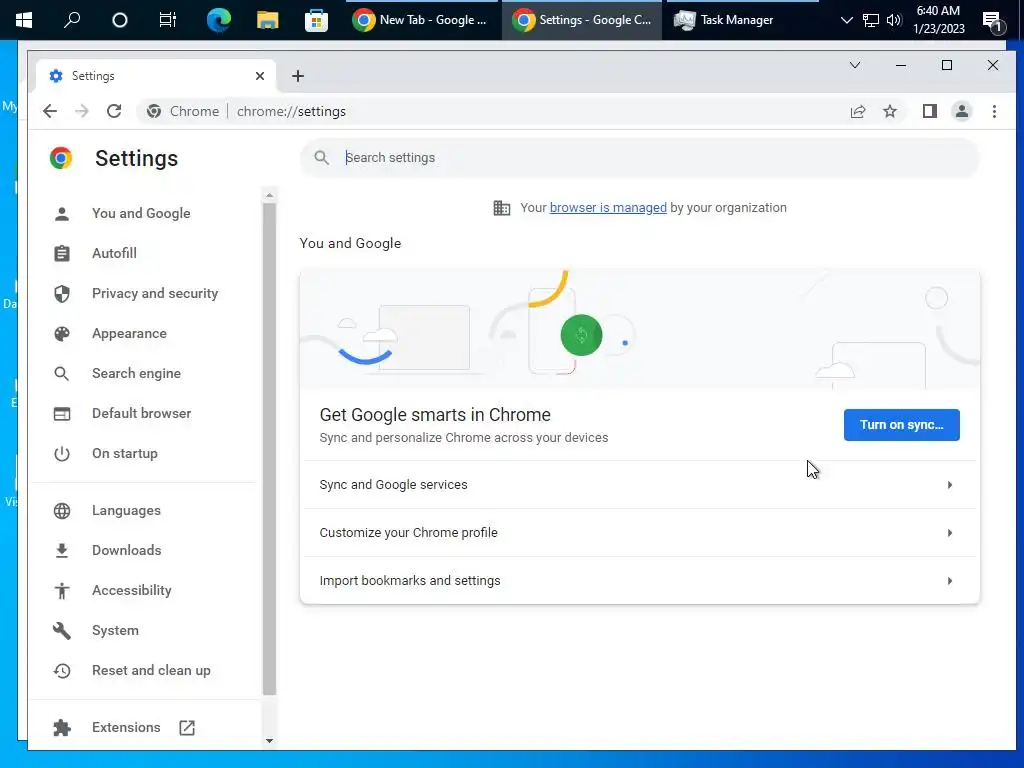Click the On startup power icon
The height and width of the screenshot is (768, 1024).
[x=62, y=454]
